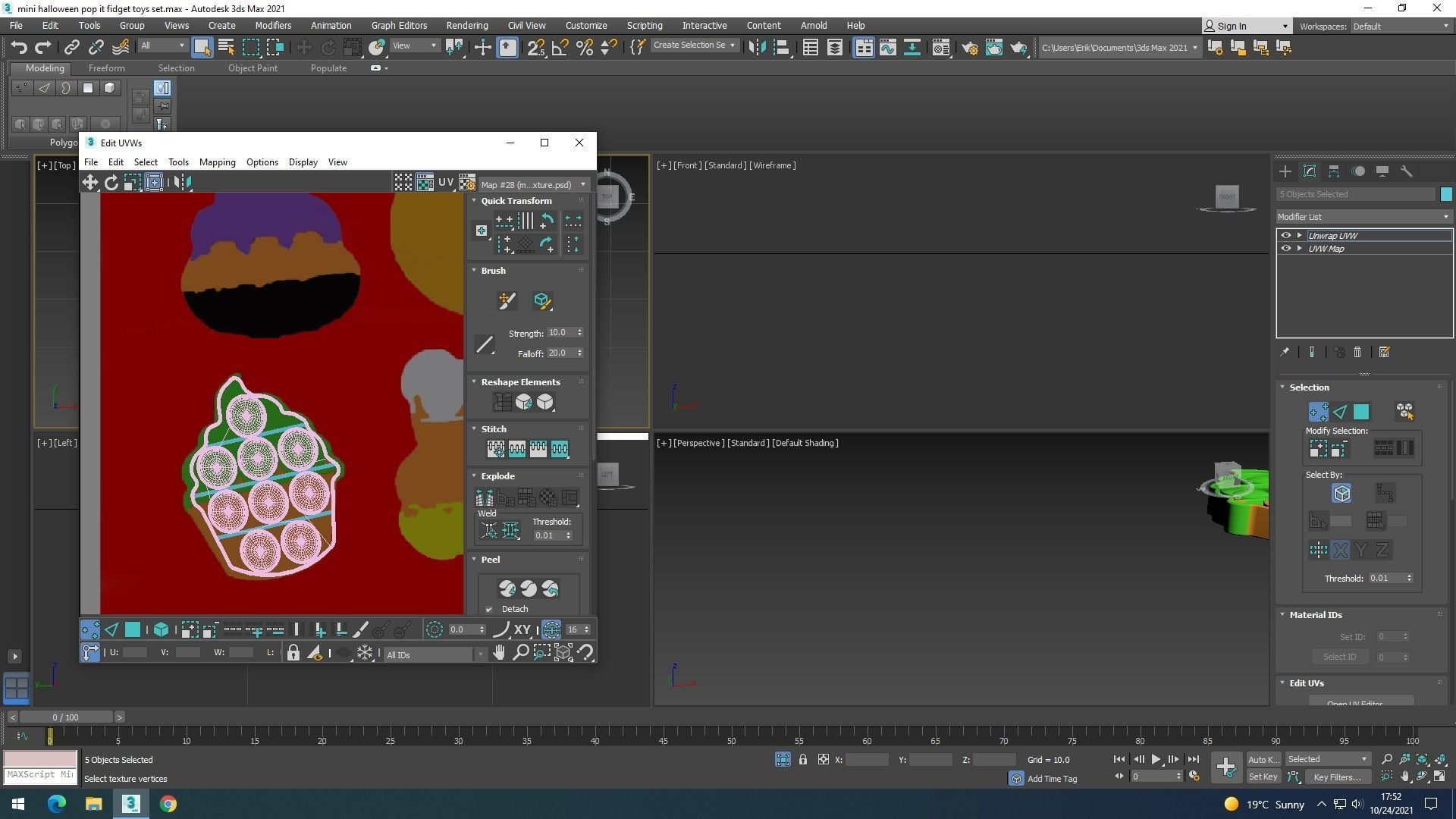The image size is (1456, 819).
Task: Click the Rotate tool in Edit UVWs toolbar
Action: click(111, 183)
